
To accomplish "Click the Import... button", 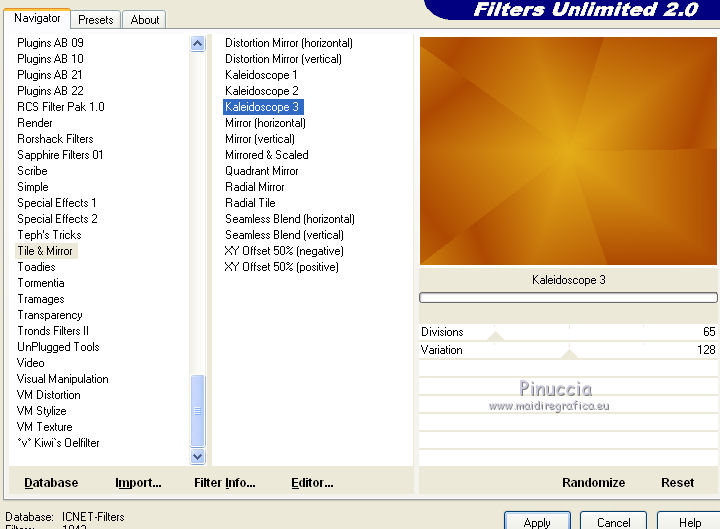I will (138, 483).
